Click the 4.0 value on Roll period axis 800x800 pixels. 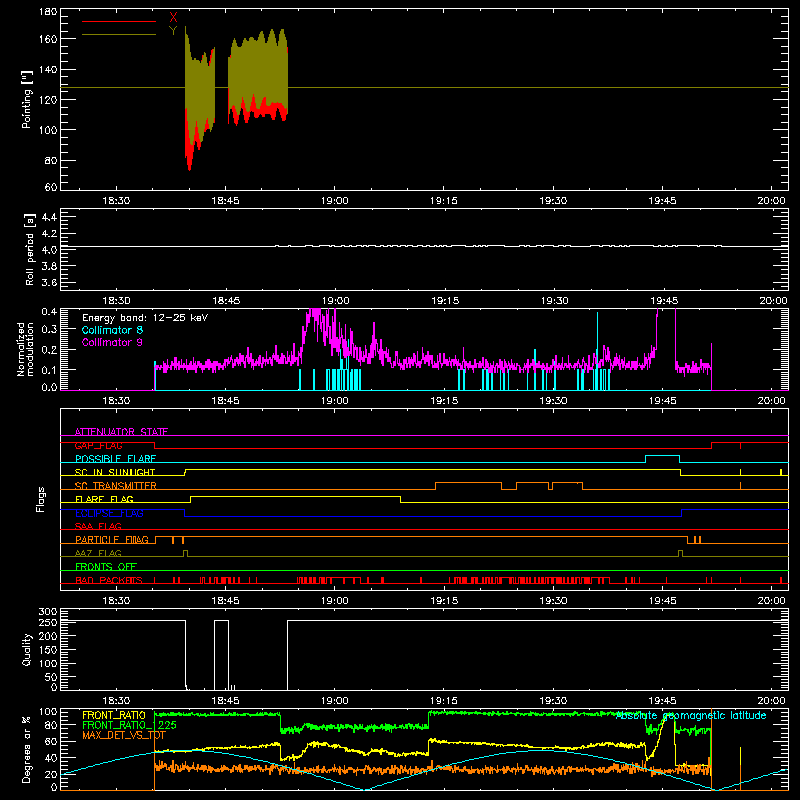point(49,250)
